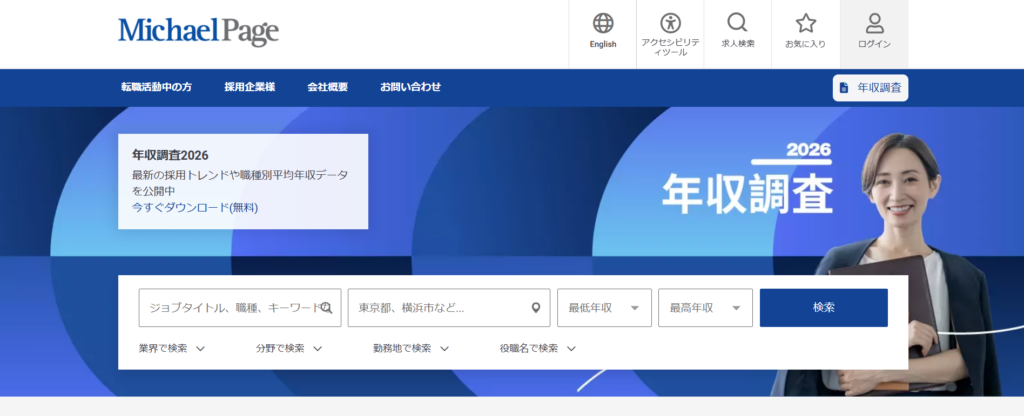Click the login person icon
This screenshot has width=1024, height=416.
point(874,24)
